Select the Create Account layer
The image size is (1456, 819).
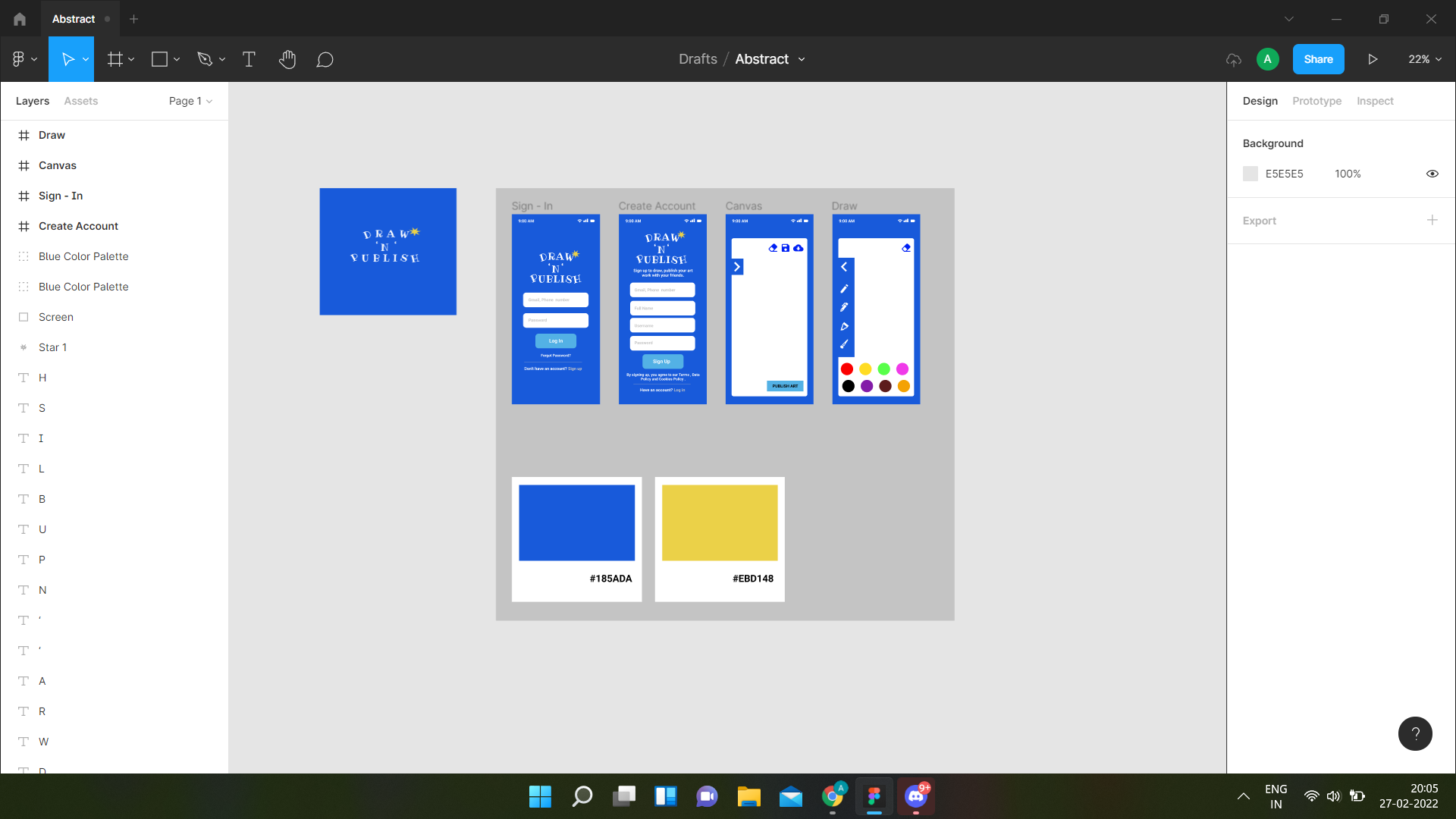click(78, 226)
